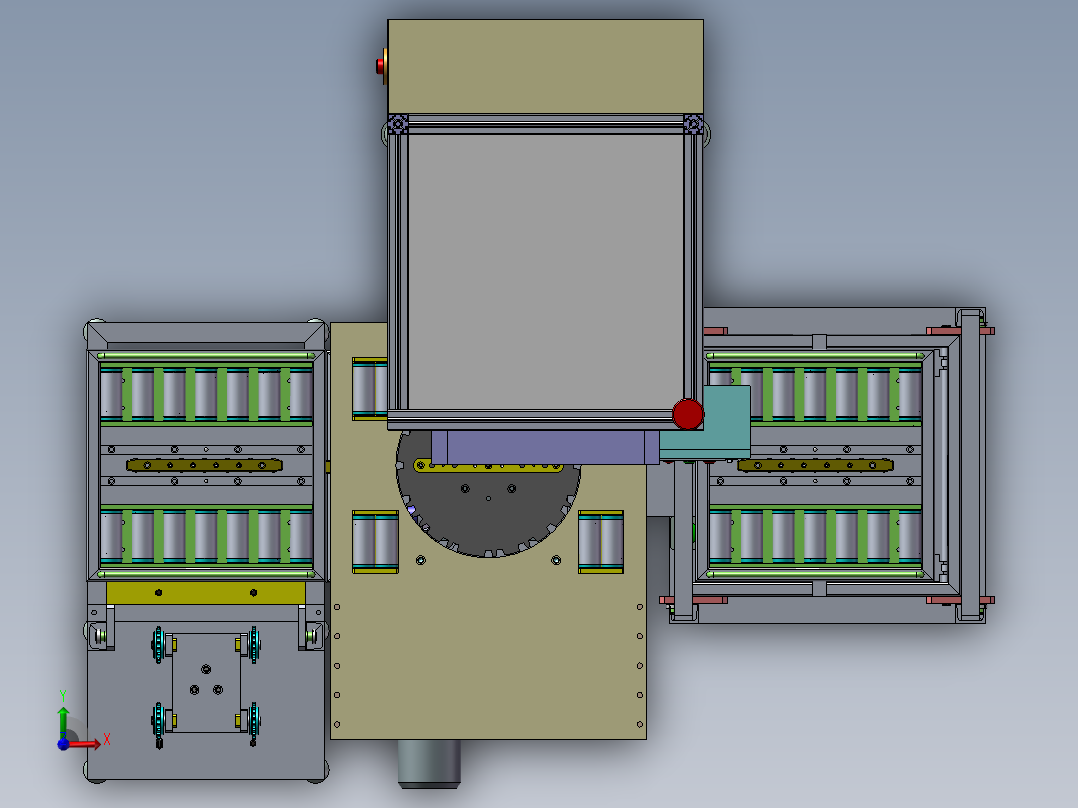Select the square mounting plate between the four sprockets
The image size is (1078, 808).
[206, 682]
